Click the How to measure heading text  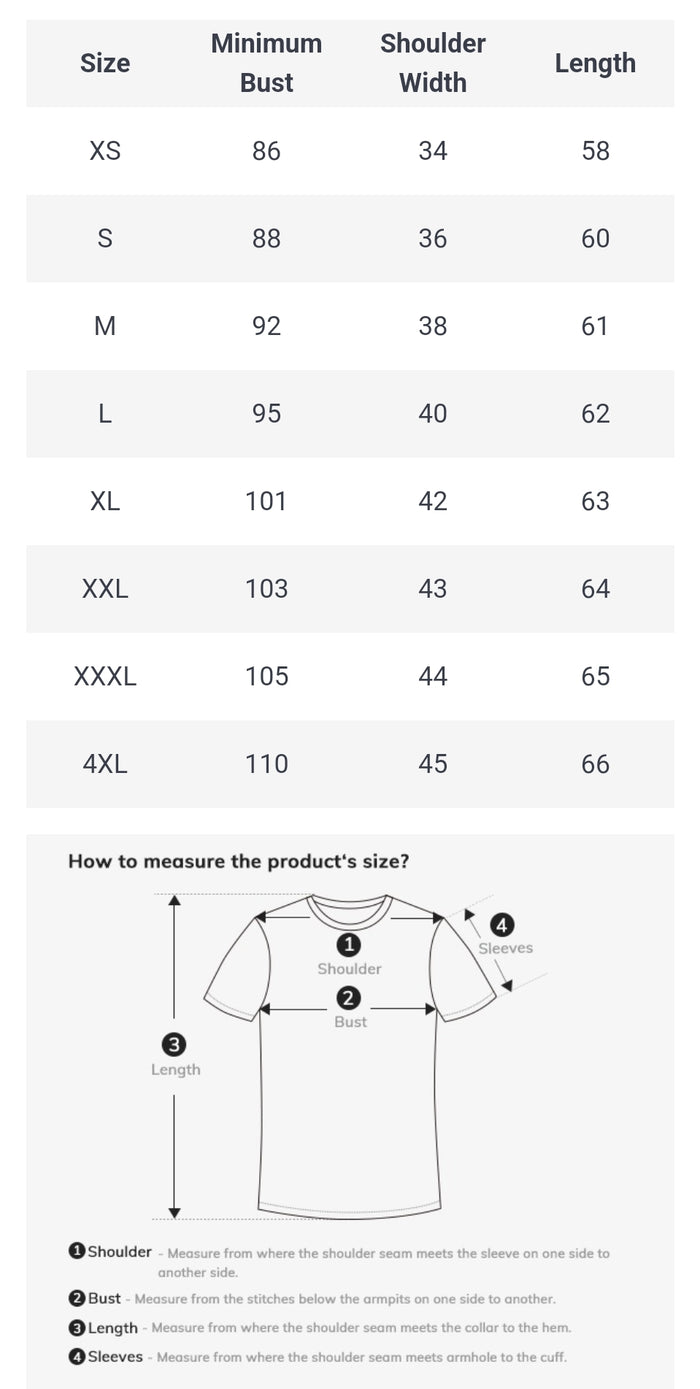click(x=238, y=861)
